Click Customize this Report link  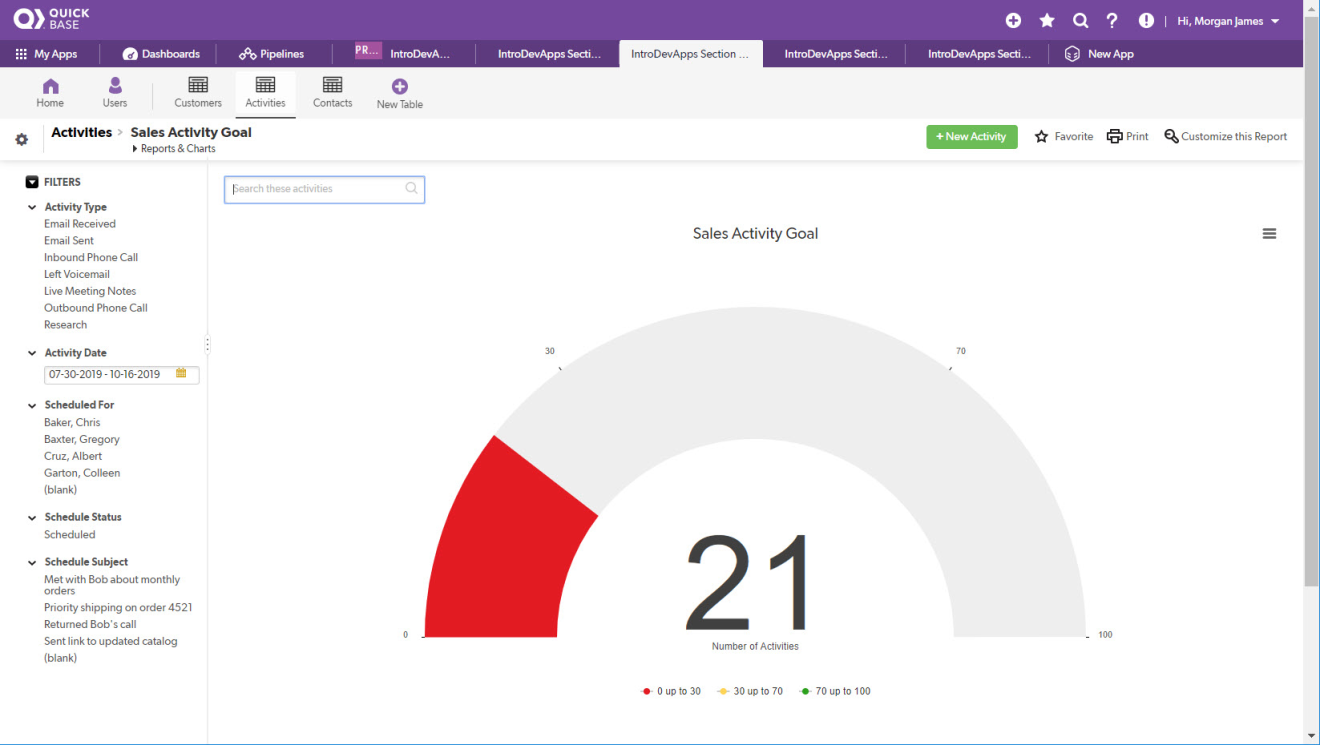tap(1225, 137)
